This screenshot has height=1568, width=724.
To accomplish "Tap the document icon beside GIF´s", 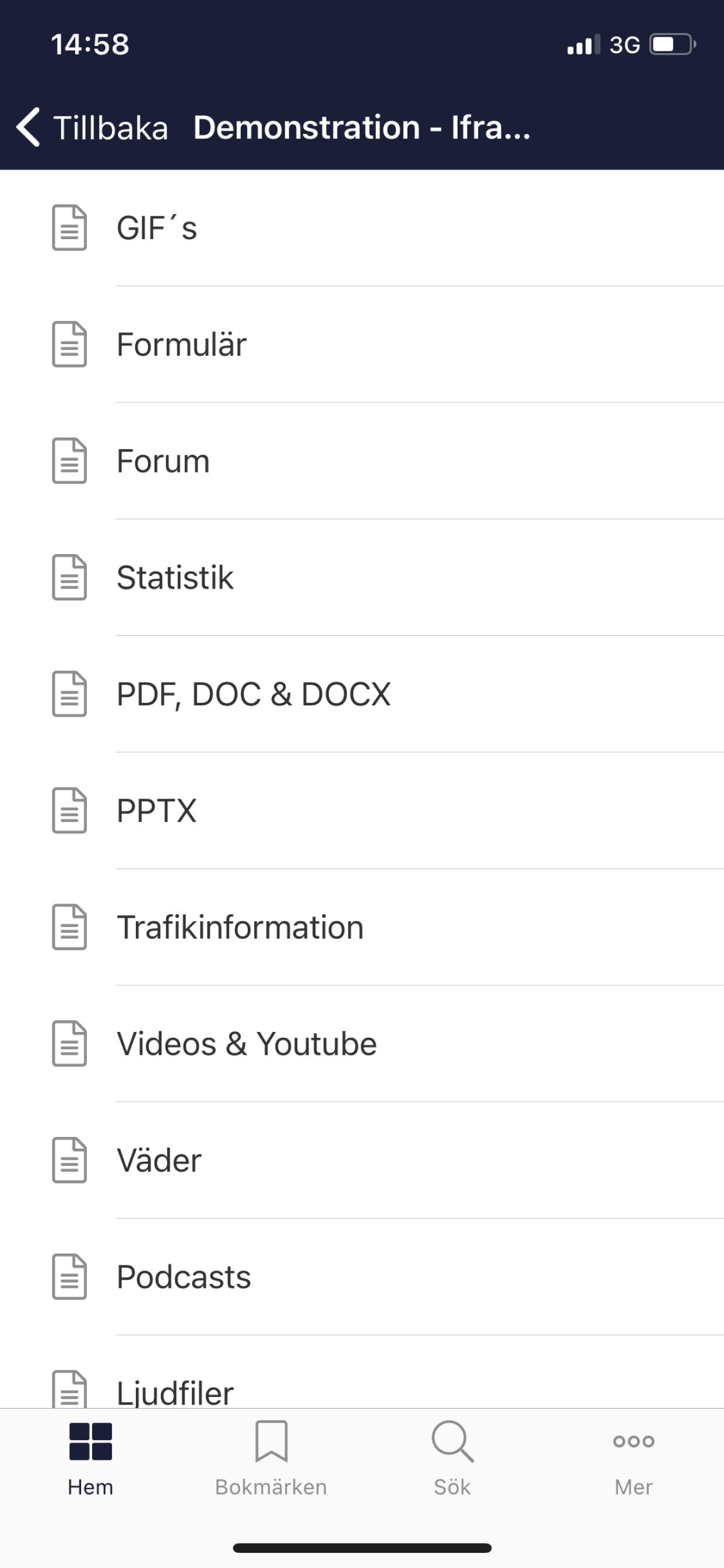I will click(x=69, y=228).
